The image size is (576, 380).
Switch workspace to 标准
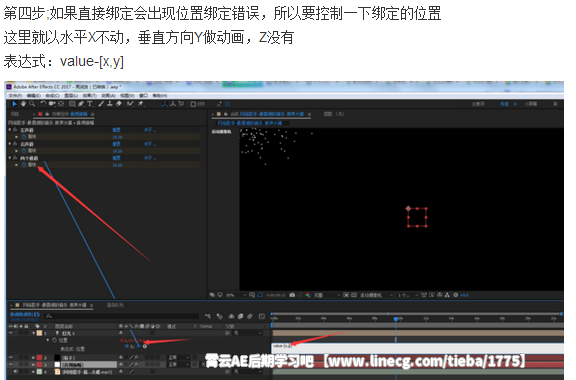[x=504, y=104]
